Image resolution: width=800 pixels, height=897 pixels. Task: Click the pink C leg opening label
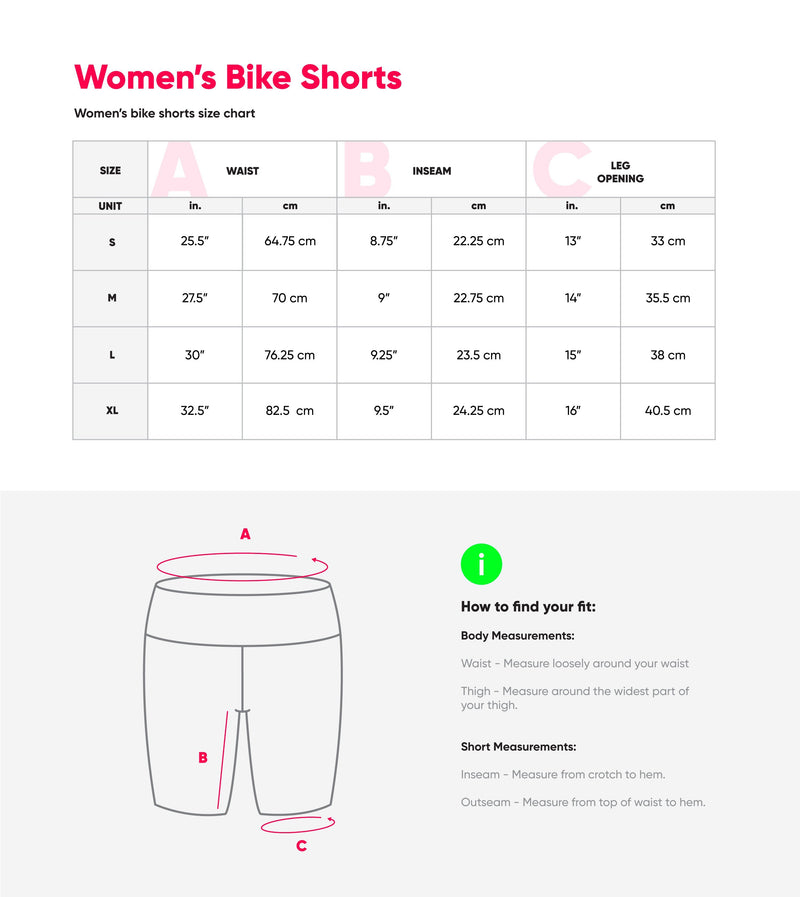pos(302,846)
